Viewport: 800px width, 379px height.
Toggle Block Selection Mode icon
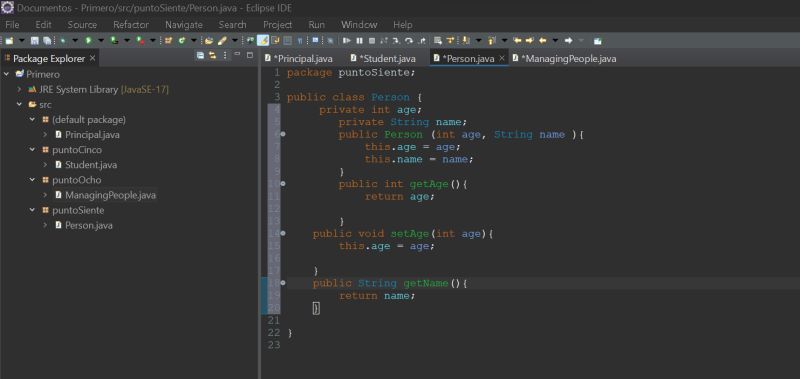tap(287, 40)
